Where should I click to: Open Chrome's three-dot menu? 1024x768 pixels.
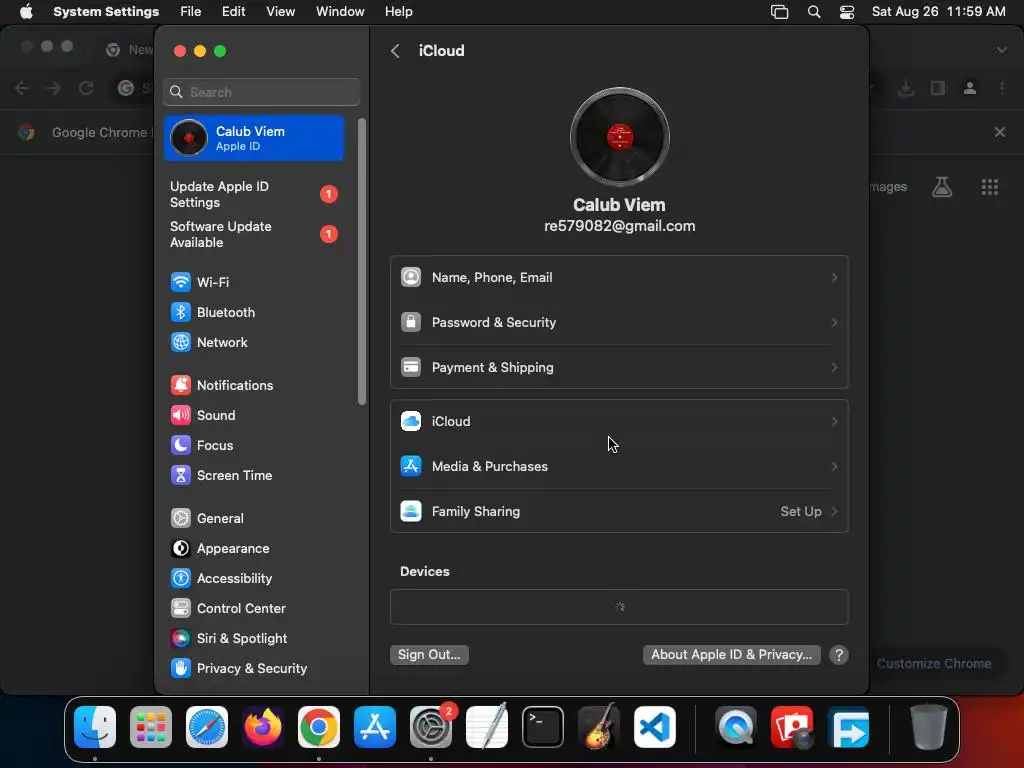click(x=1002, y=88)
